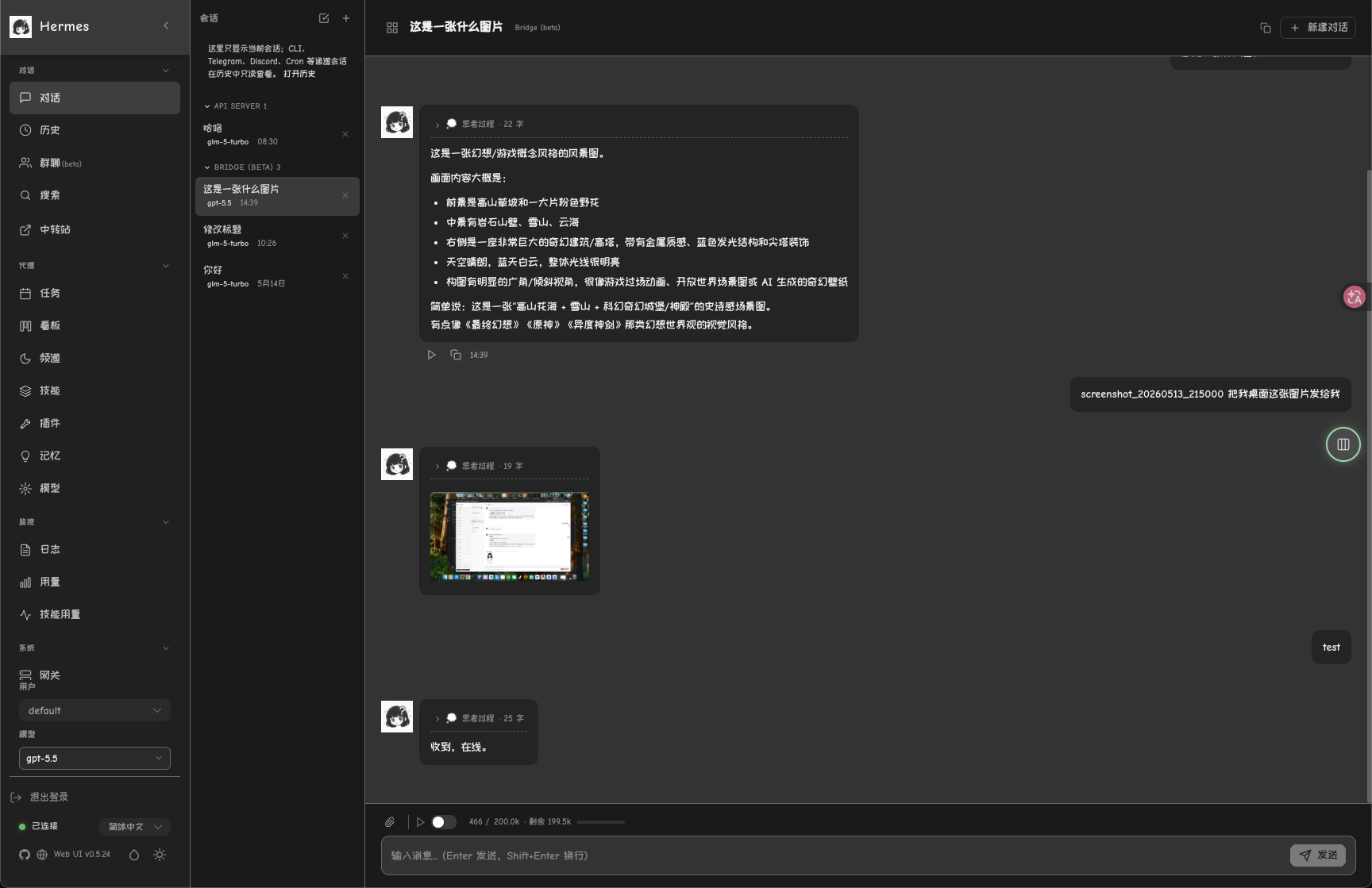This screenshot has width=1372, height=888.
Task: Click the 新建对话 button
Action: (x=1318, y=27)
